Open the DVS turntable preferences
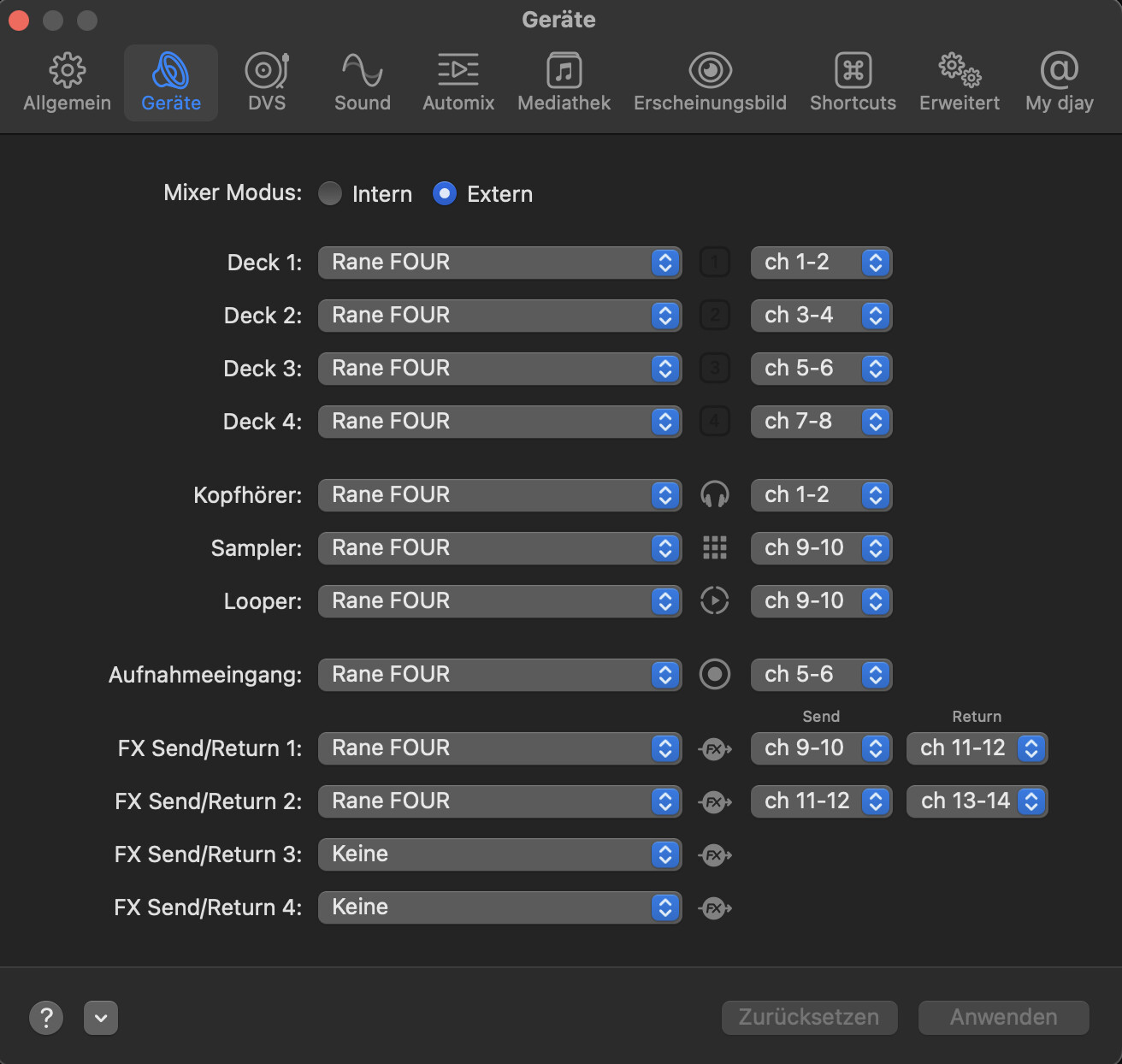 (267, 83)
